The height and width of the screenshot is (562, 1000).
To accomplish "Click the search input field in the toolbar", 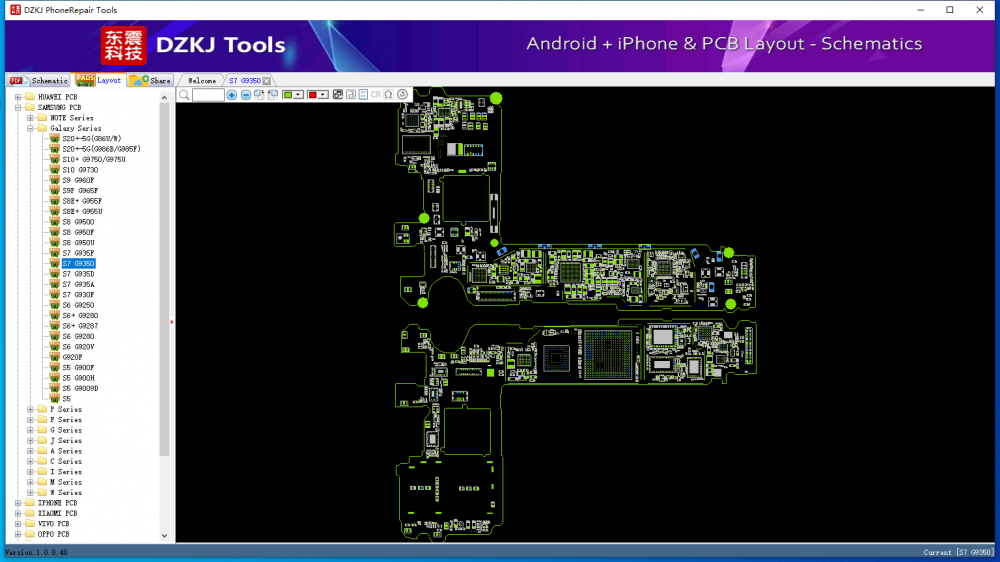I will (208, 95).
